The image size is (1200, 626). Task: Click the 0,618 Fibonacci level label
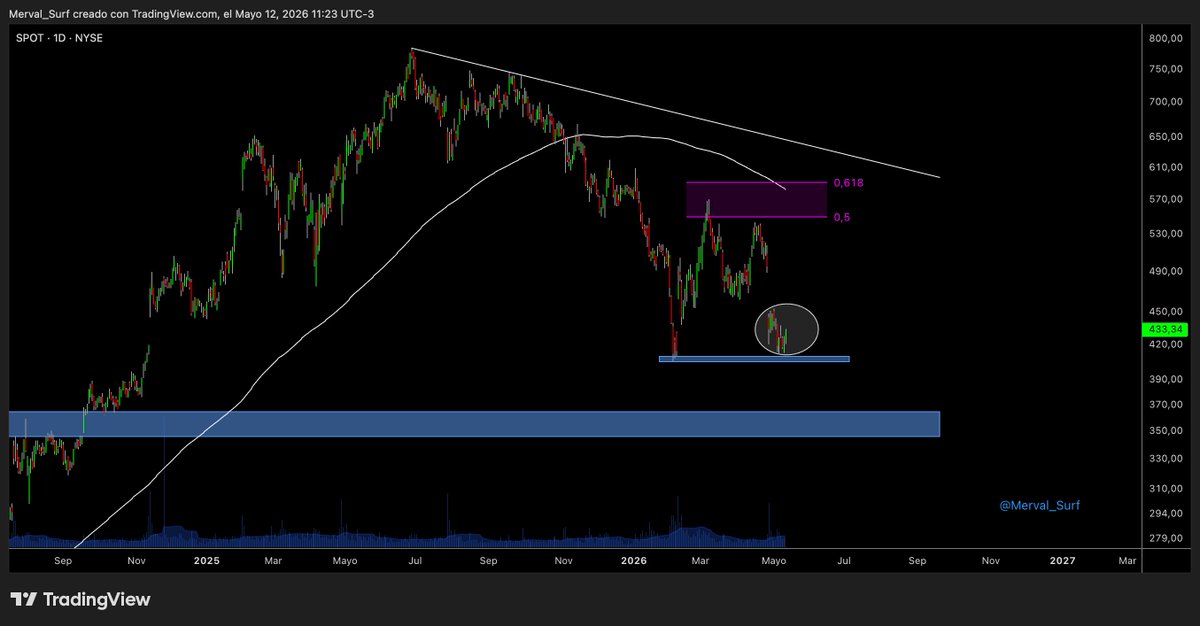[x=848, y=183]
